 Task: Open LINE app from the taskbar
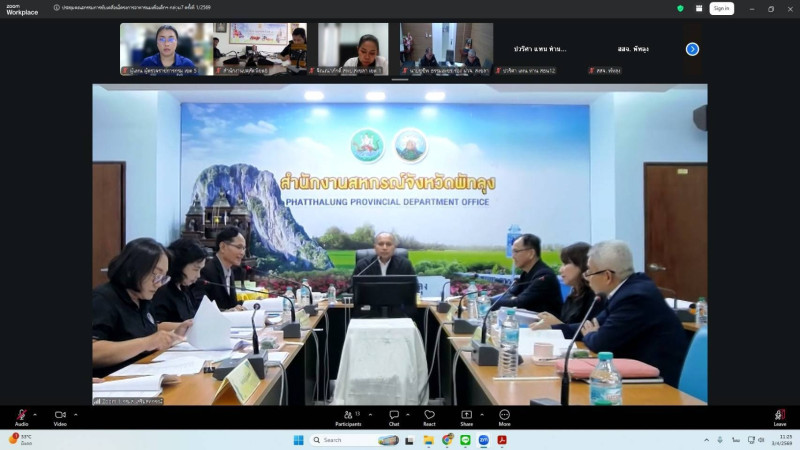(465, 440)
